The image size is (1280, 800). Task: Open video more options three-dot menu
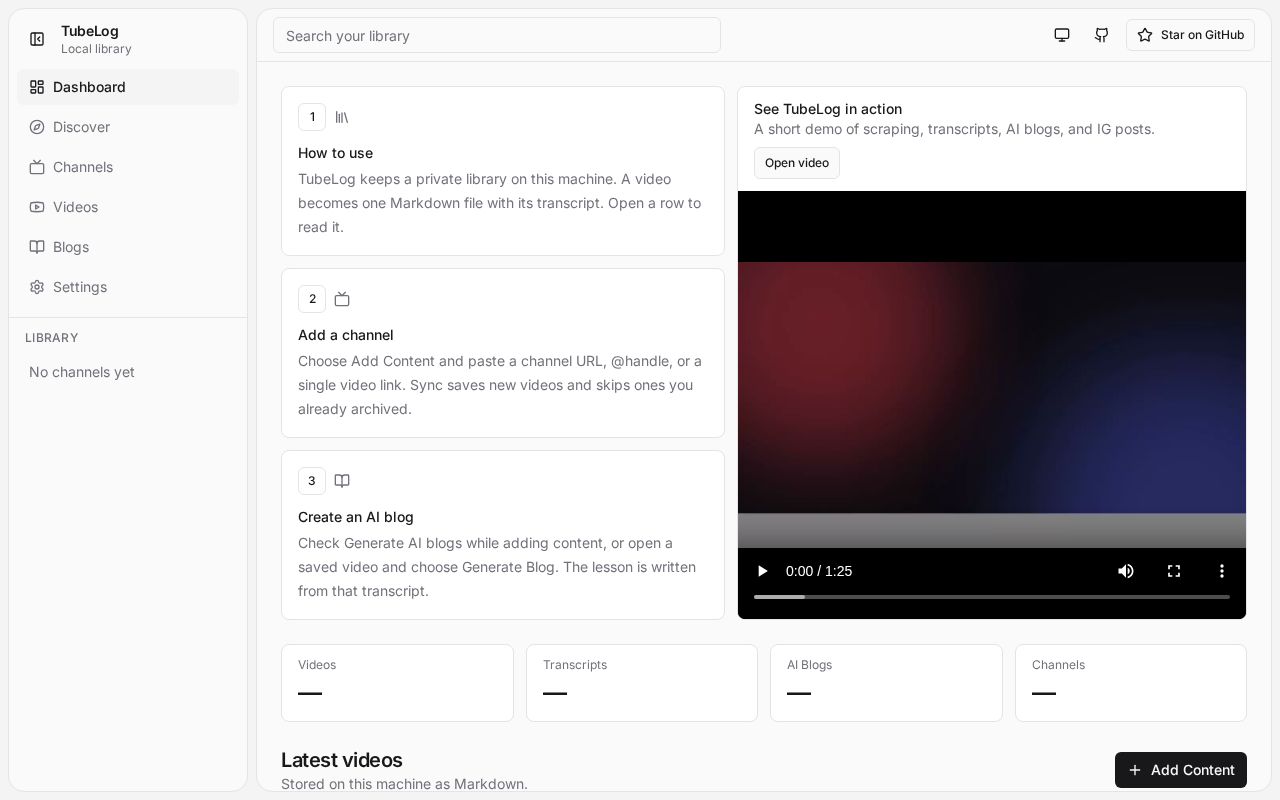[1222, 571]
